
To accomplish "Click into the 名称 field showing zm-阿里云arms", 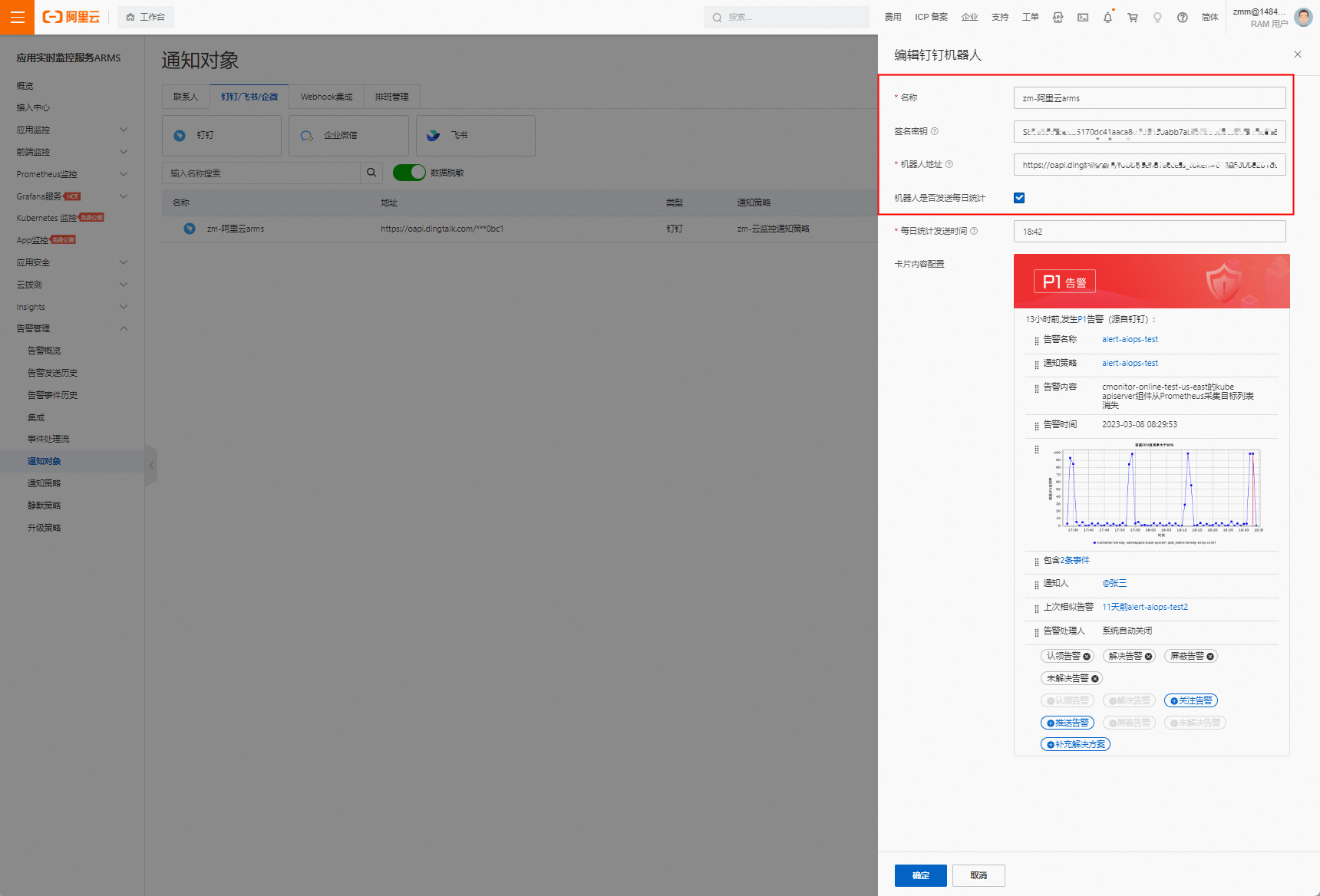I will tap(1149, 98).
